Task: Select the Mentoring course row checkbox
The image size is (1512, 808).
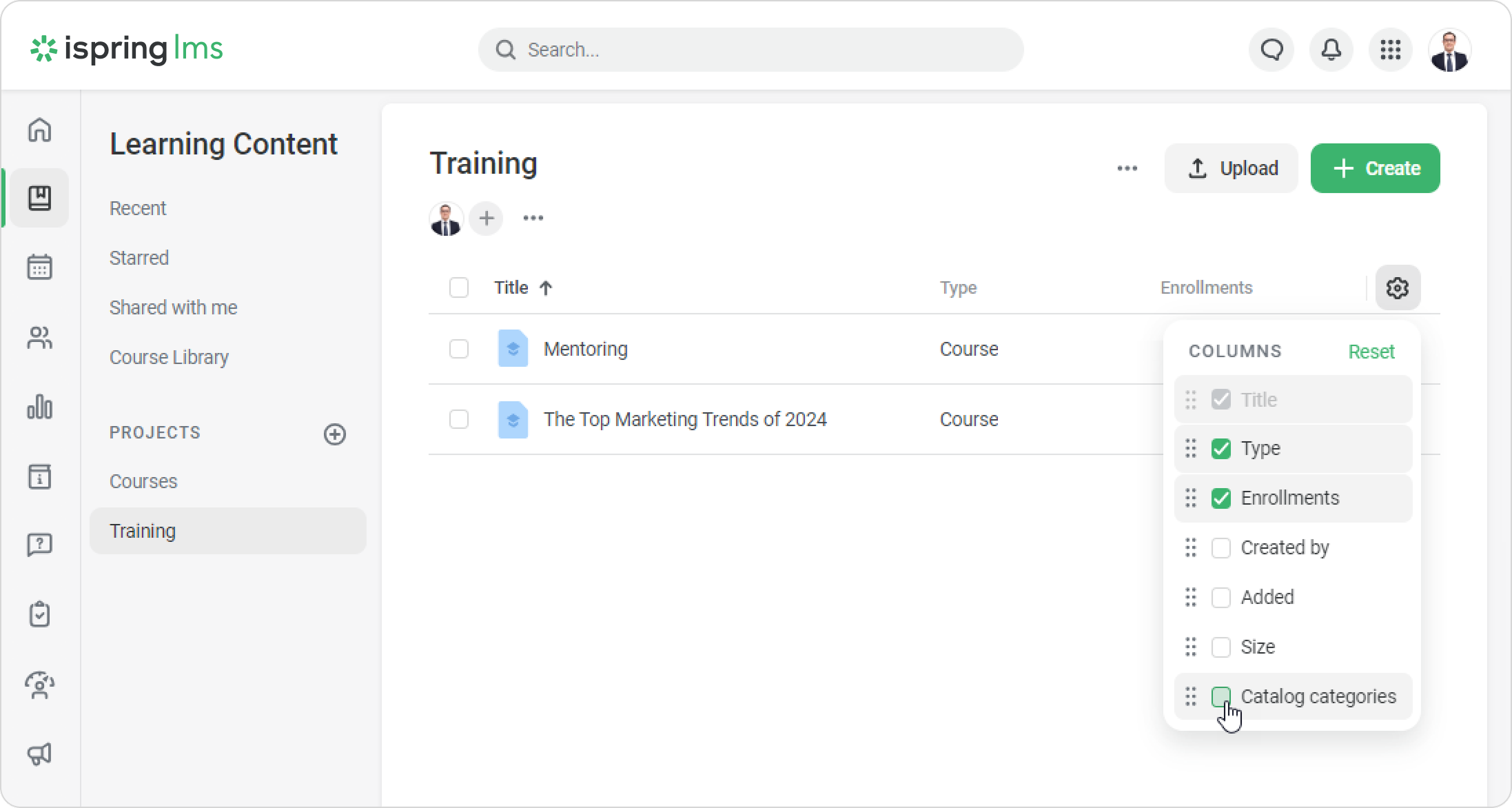Action: point(458,349)
